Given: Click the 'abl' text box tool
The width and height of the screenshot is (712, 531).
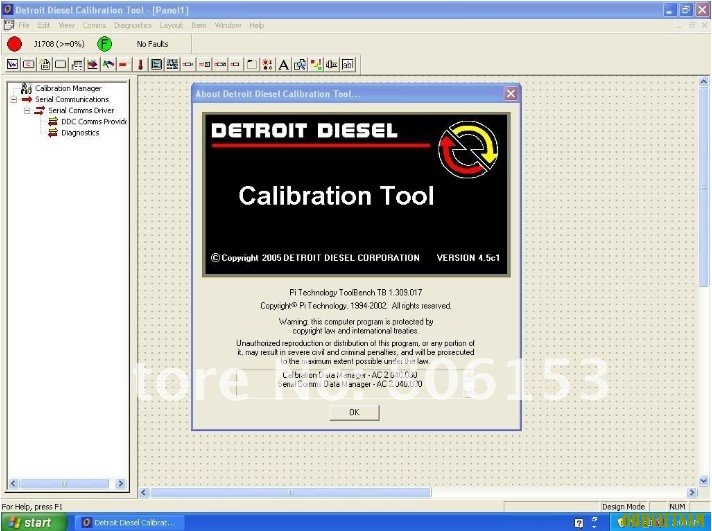Looking at the screenshot, I should tap(347, 65).
